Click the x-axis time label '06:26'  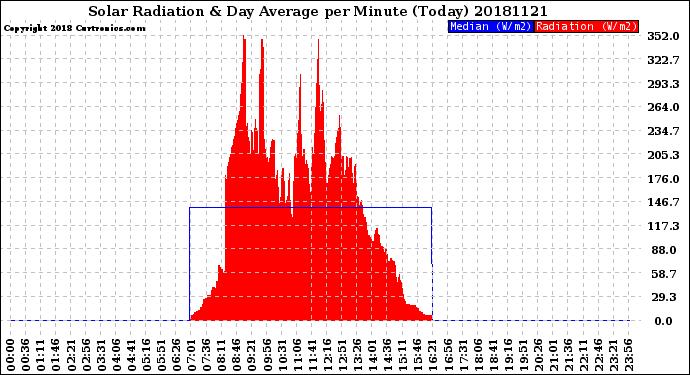pos(176,355)
